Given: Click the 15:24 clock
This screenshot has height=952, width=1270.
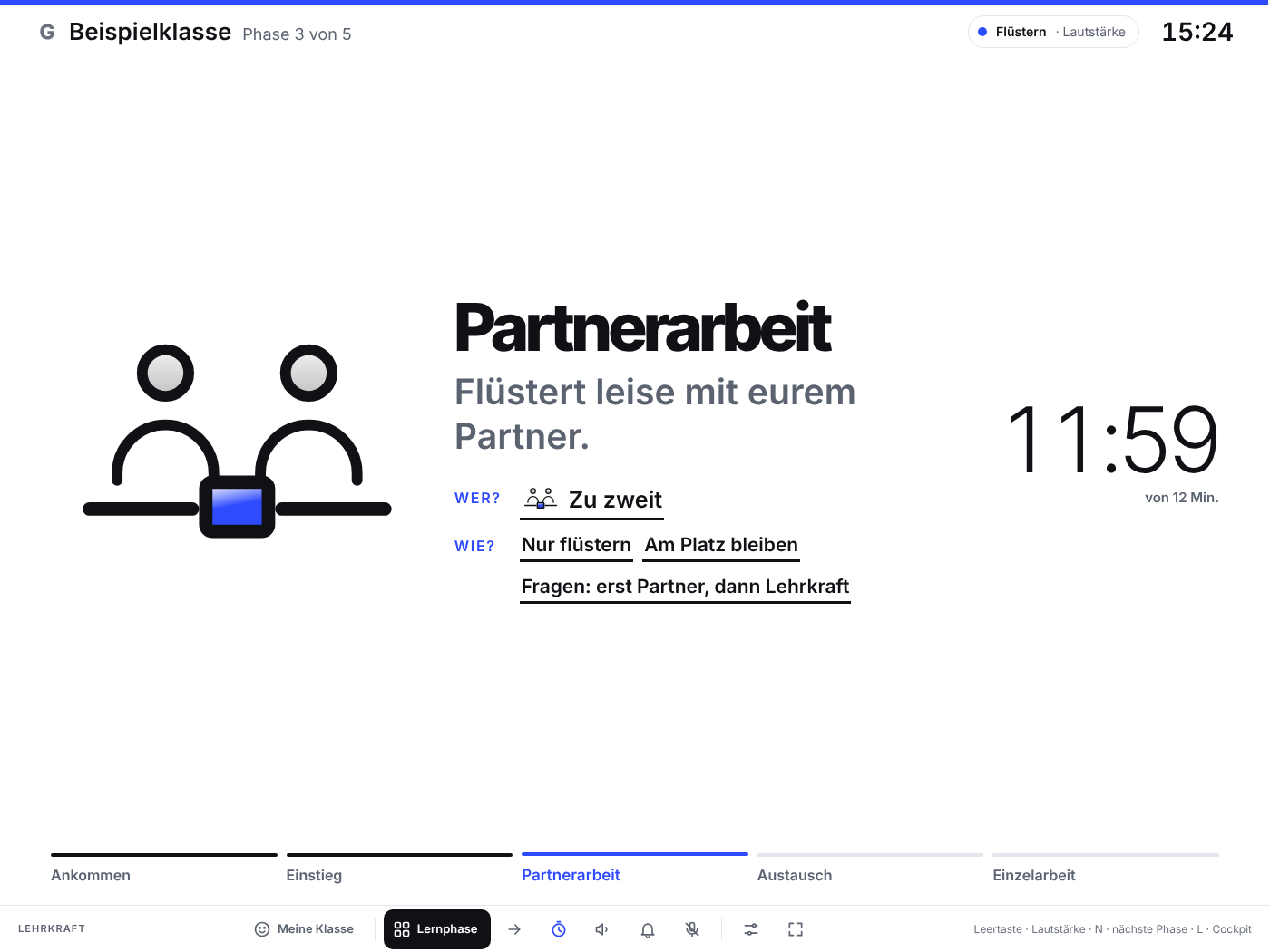Looking at the screenshot, I should click(1197, 32).
